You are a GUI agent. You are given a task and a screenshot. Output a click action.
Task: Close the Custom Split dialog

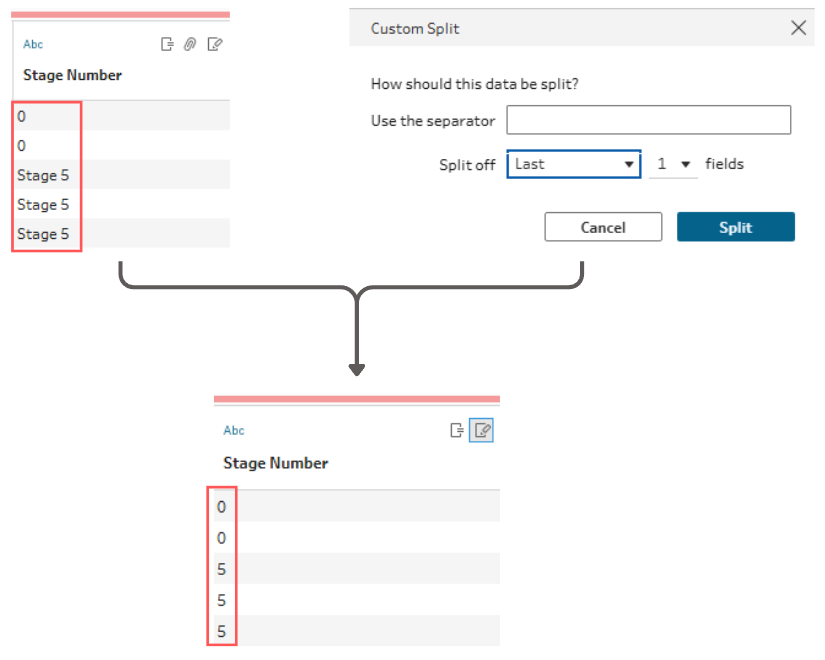(798, 28)
